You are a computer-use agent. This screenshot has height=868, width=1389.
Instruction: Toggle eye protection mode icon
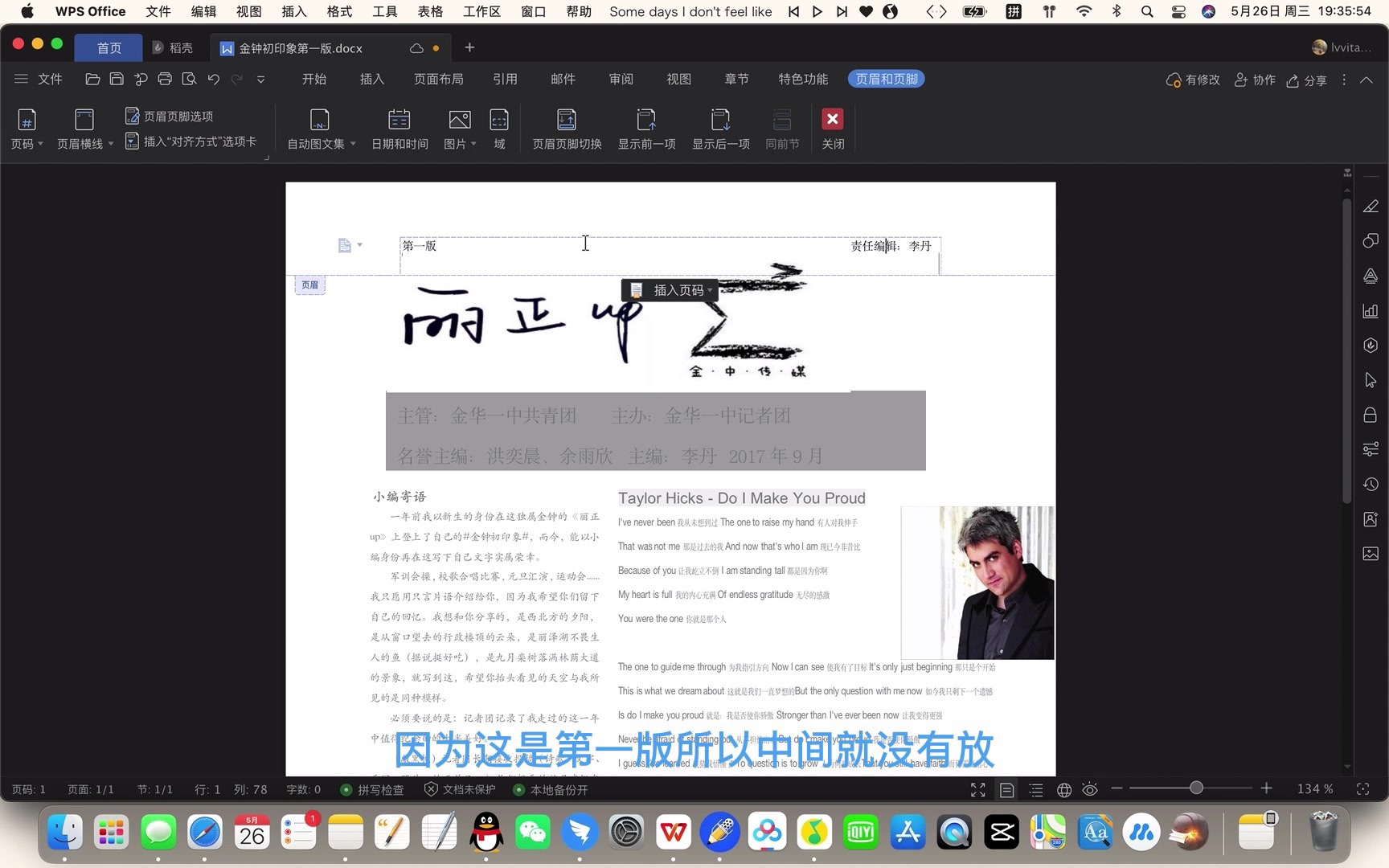[1090, 790]
